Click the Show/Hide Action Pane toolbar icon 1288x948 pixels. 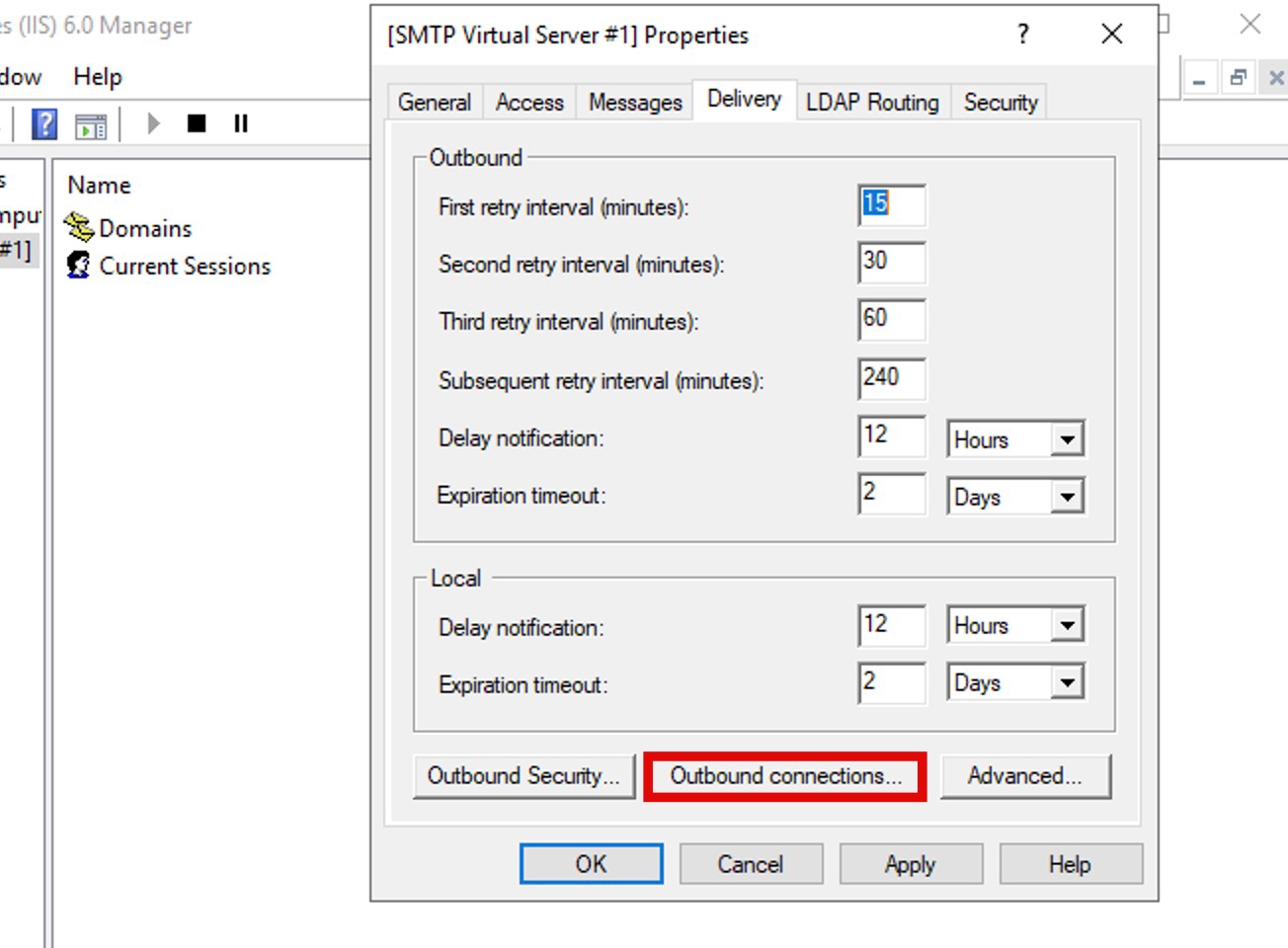[91, 125]
